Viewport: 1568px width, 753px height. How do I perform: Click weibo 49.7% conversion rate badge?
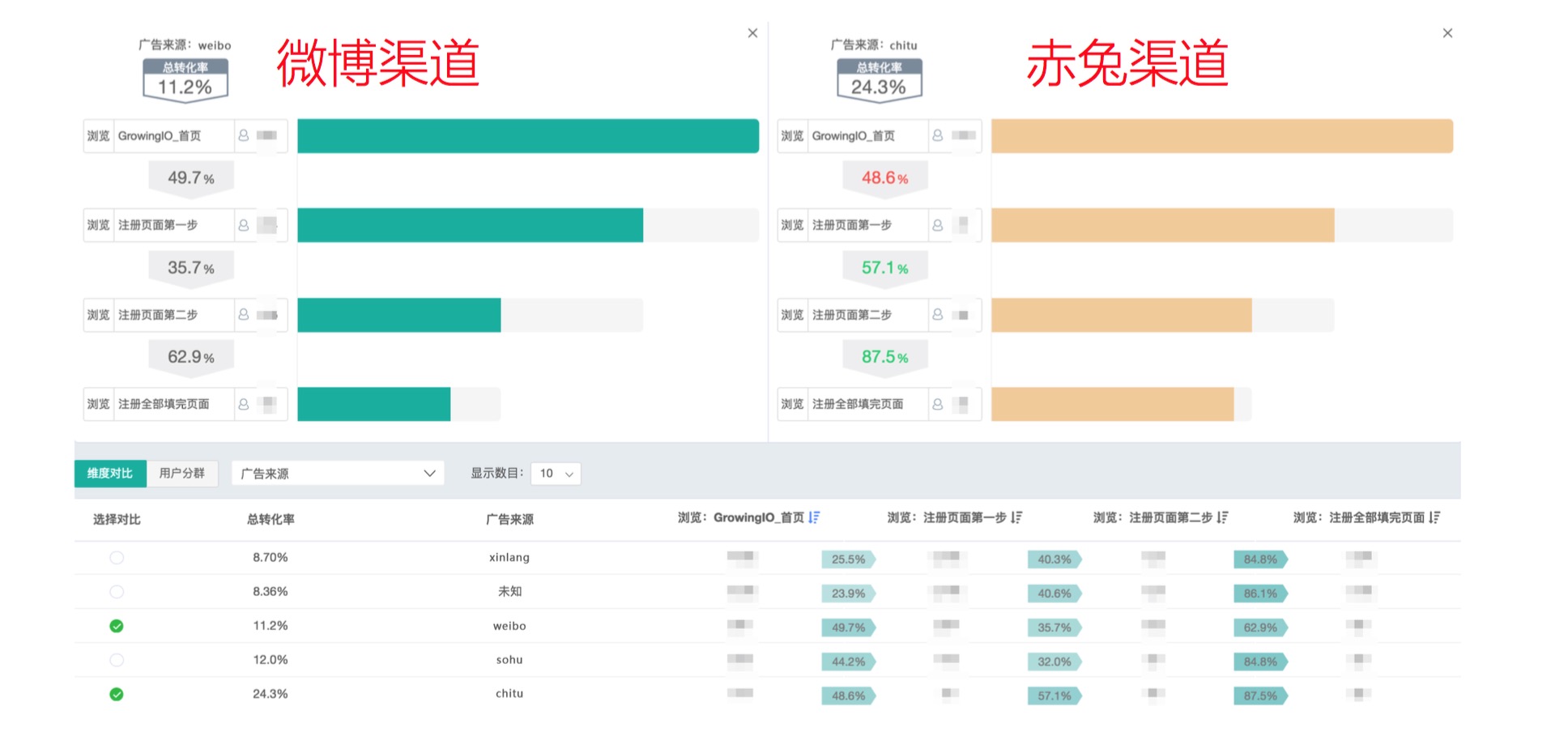(191, 178)
